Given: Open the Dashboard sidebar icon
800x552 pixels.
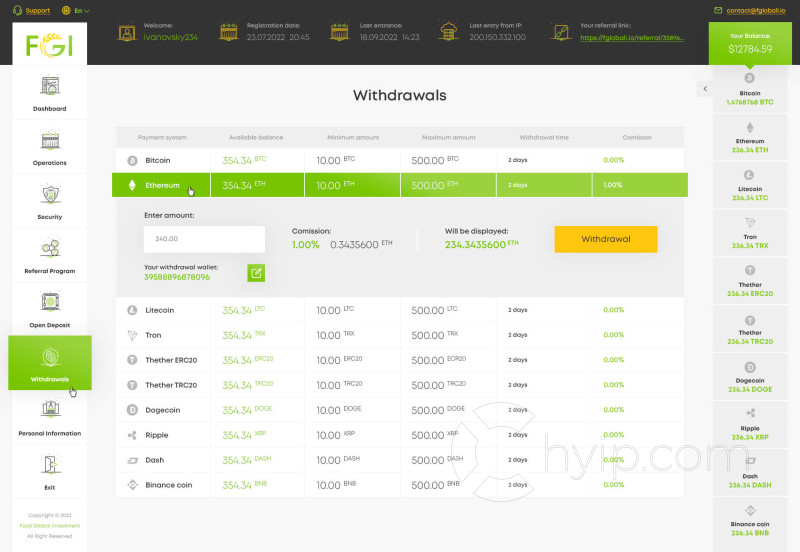Looking at the screenshot, I should [x=50, y=86].
